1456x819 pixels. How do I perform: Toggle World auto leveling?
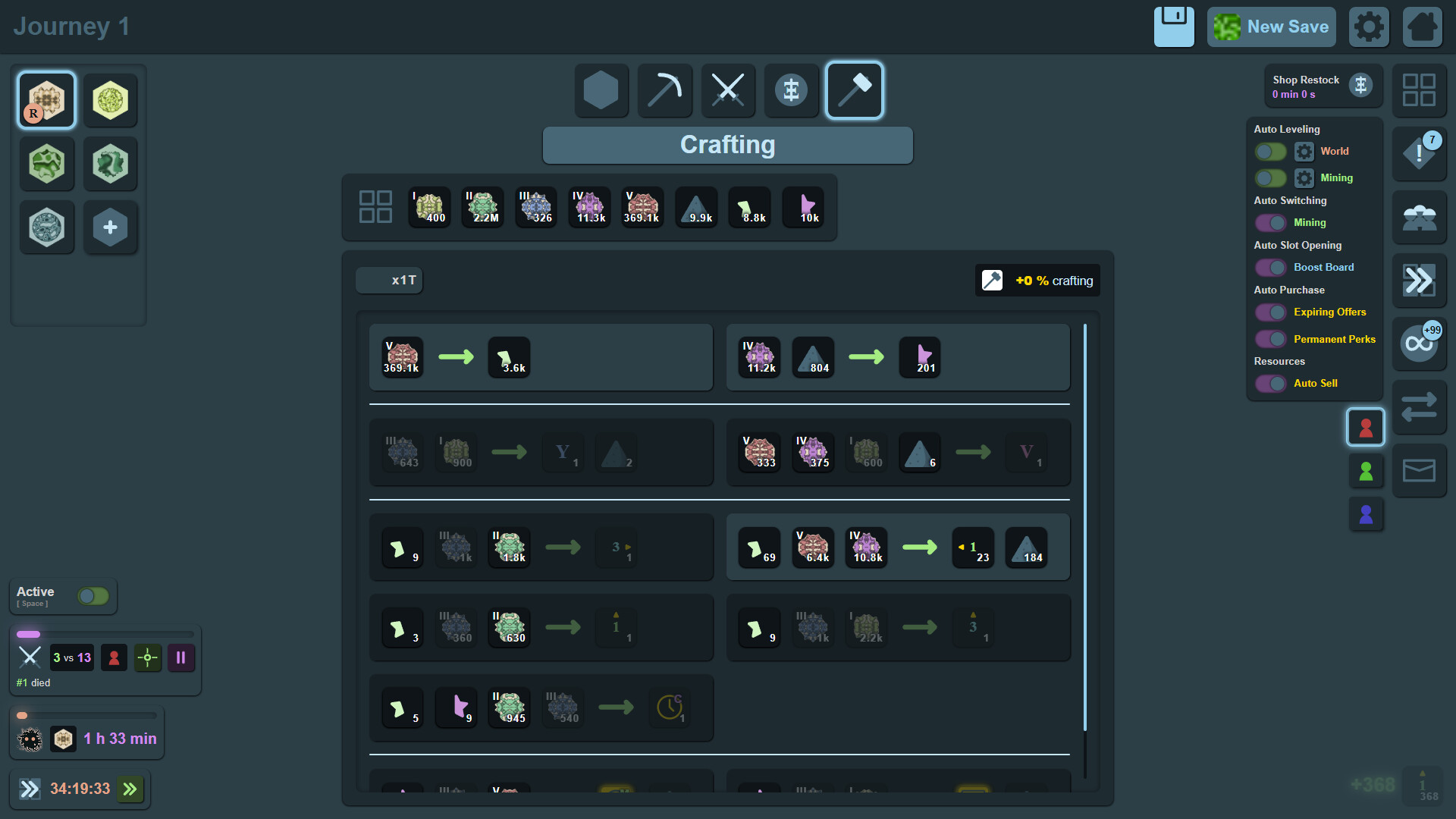pos(1270,152)
